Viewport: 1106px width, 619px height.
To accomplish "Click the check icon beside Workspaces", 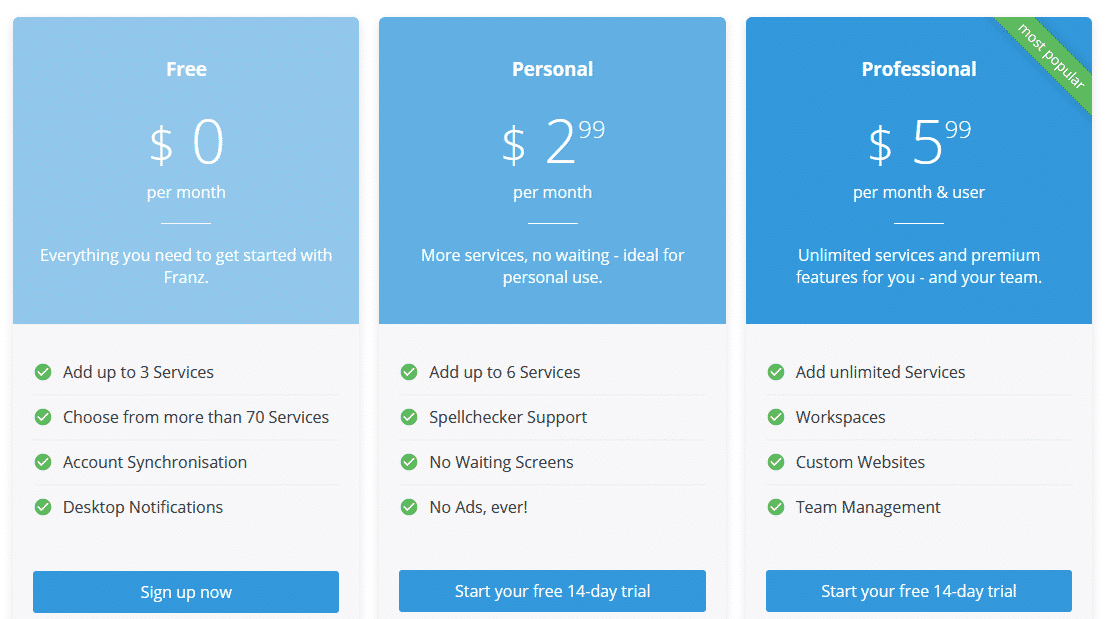I will pyautogui.click(x=776, y=417).
